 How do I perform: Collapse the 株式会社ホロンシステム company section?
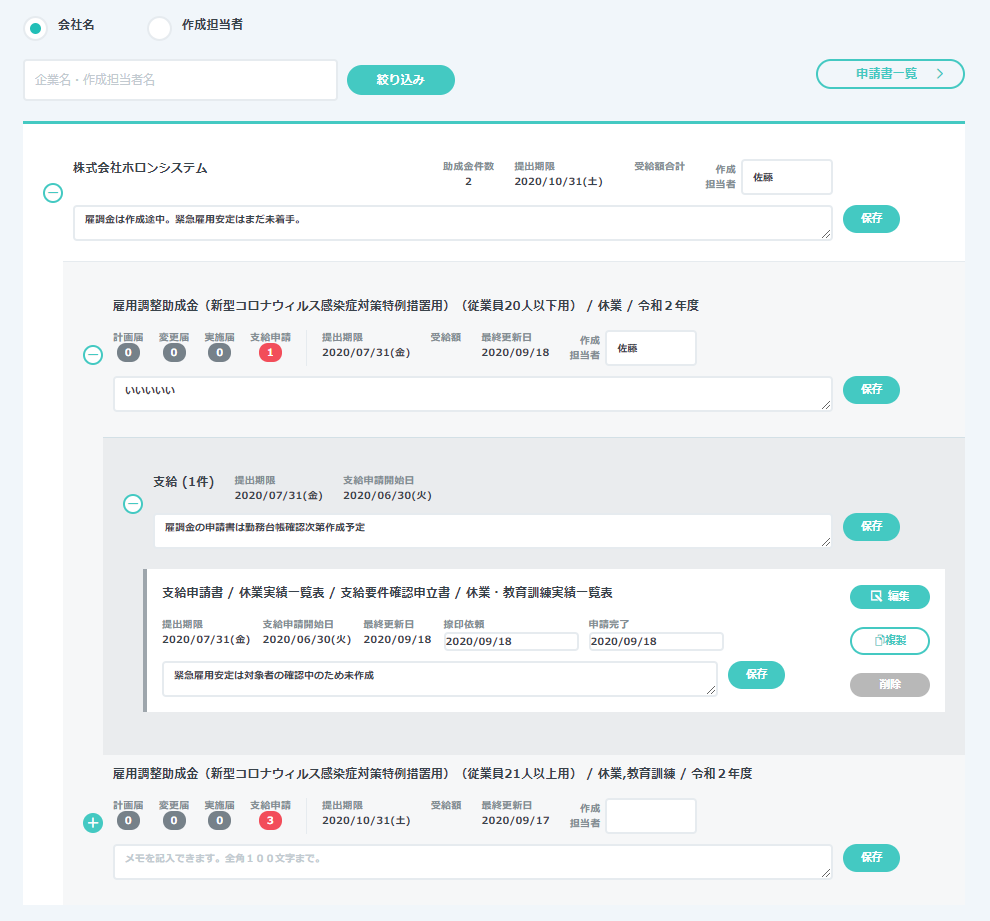tap(53, 194)
